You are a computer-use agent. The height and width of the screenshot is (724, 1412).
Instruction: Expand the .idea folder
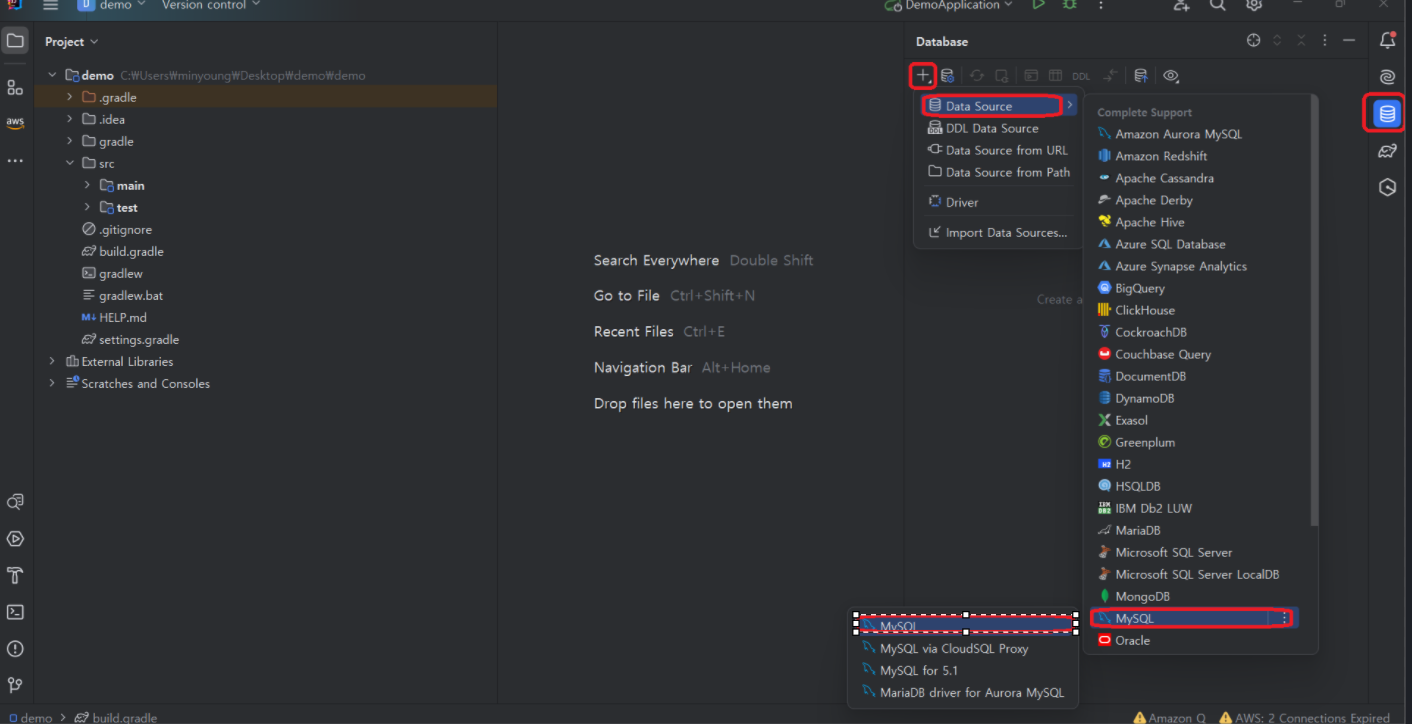pos(70,120)
